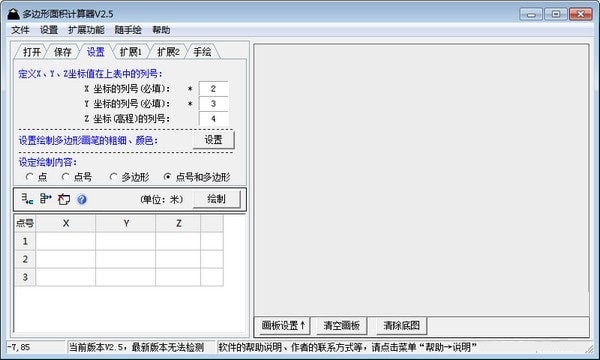600x360 pixels.
Task: Click the 清除底图 button
Action: coord(401,326)
